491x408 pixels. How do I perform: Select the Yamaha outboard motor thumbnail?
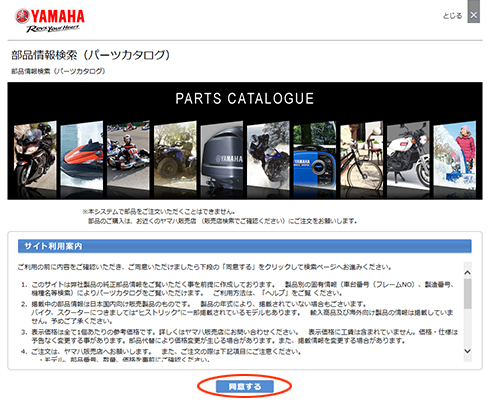[x=222, y=155]
